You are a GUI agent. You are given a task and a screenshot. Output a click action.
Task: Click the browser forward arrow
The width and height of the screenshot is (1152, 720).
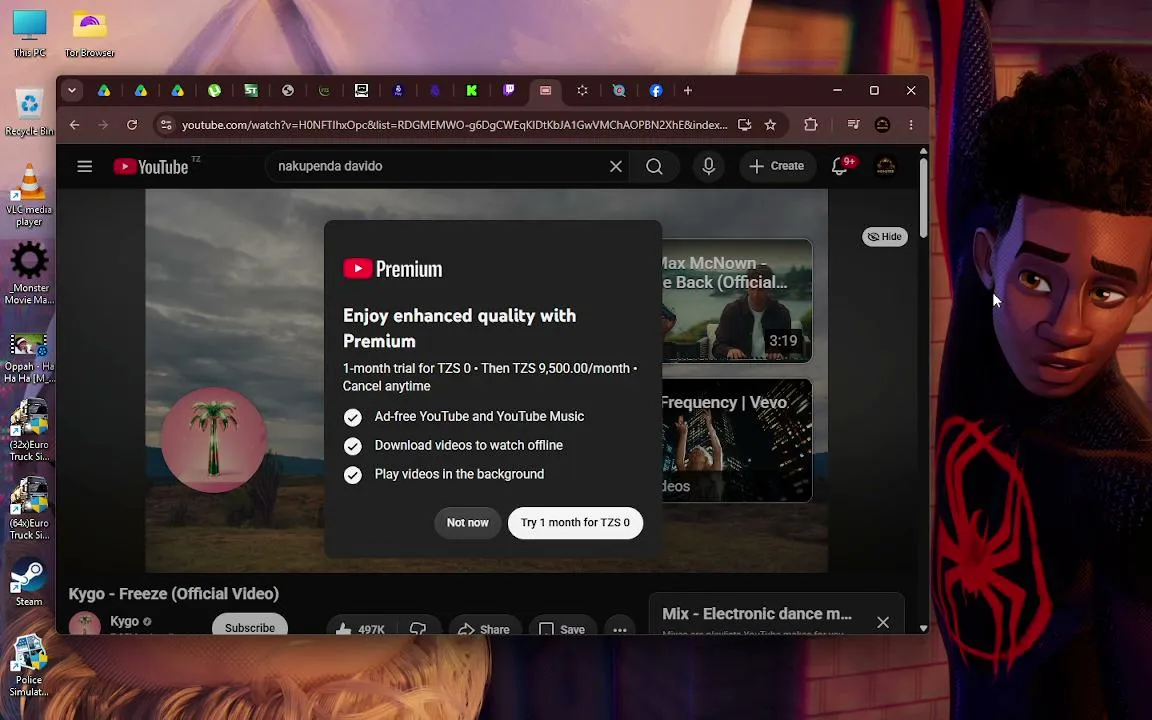point(103,125)
